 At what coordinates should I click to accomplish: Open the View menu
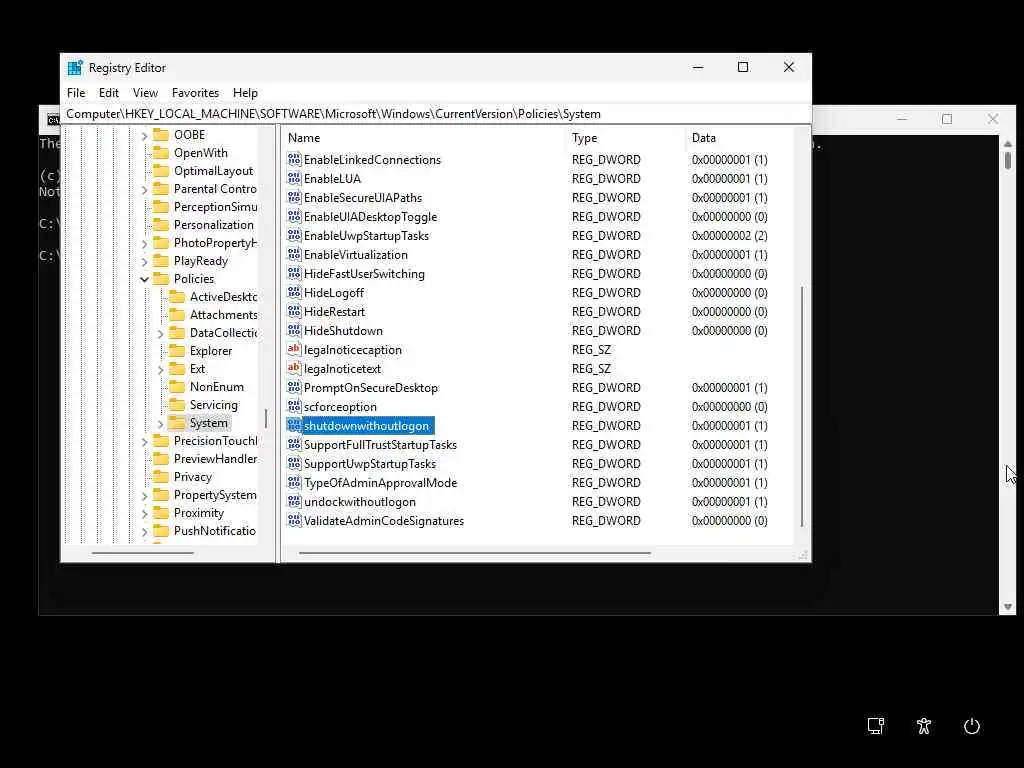click(x=145, y=93)
